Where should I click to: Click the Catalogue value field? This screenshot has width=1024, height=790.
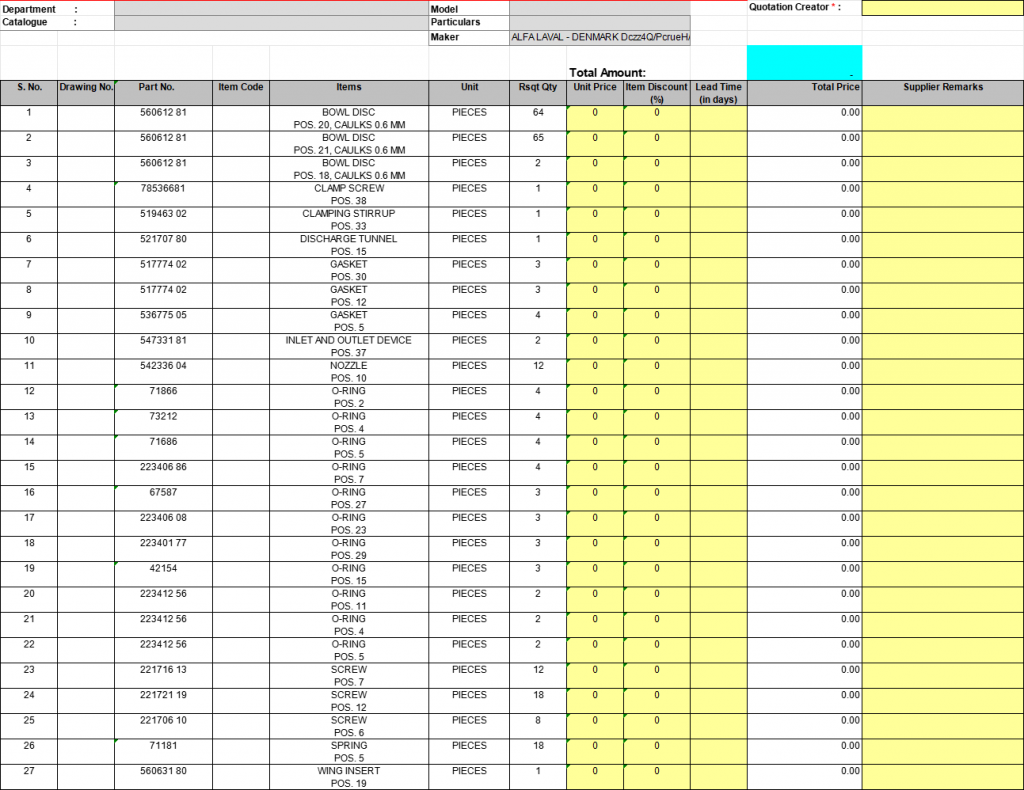[271, 22]
